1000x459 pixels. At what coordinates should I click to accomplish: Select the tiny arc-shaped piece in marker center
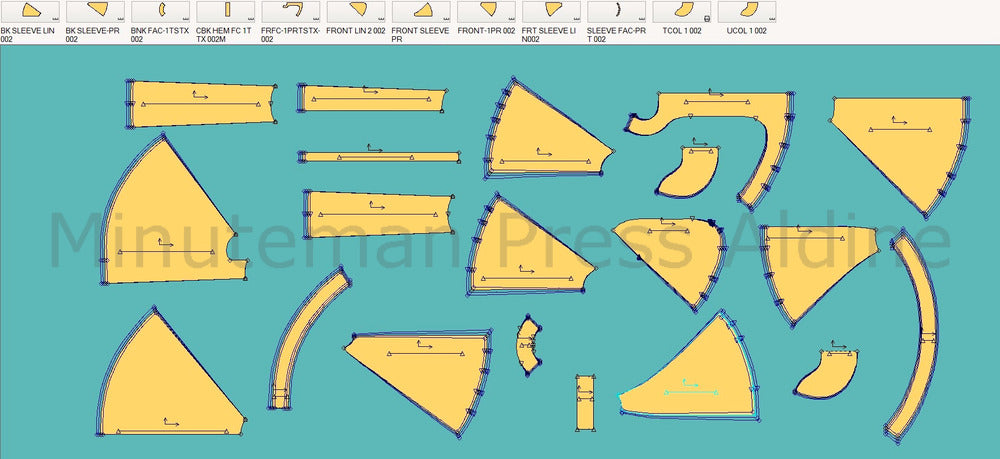point(528,345)
